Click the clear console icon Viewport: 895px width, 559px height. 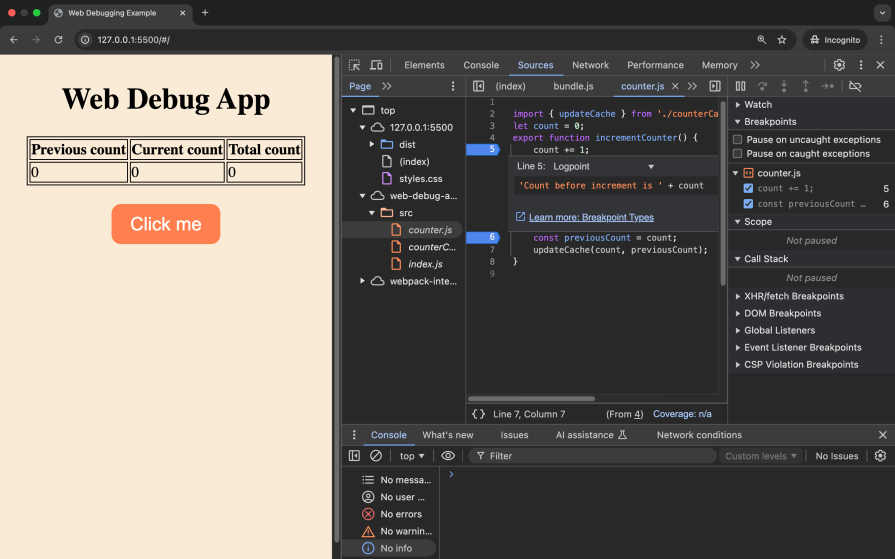[x=376, y=456]
